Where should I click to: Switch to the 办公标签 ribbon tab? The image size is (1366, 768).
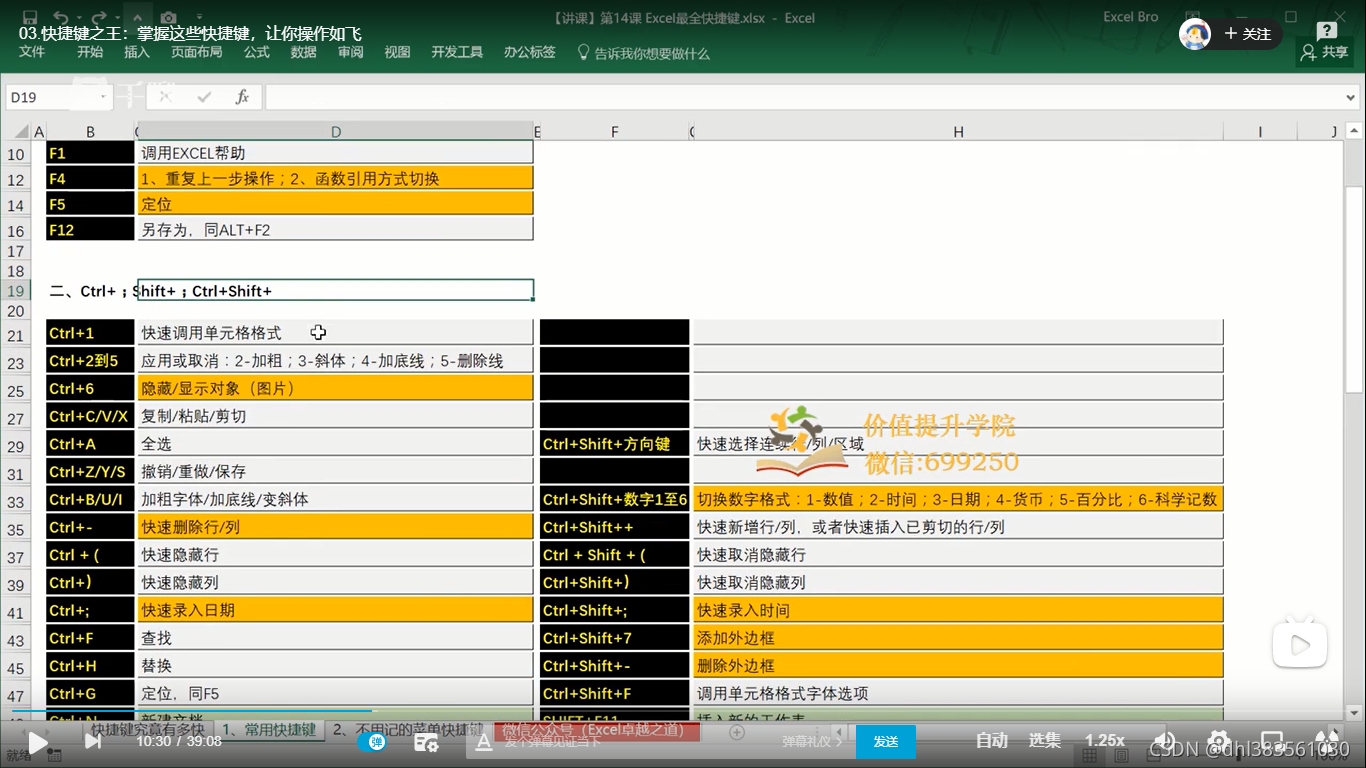click(530, 52)
